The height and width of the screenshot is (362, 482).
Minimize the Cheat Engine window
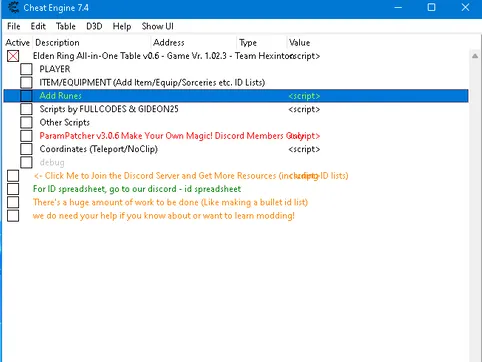398,7
